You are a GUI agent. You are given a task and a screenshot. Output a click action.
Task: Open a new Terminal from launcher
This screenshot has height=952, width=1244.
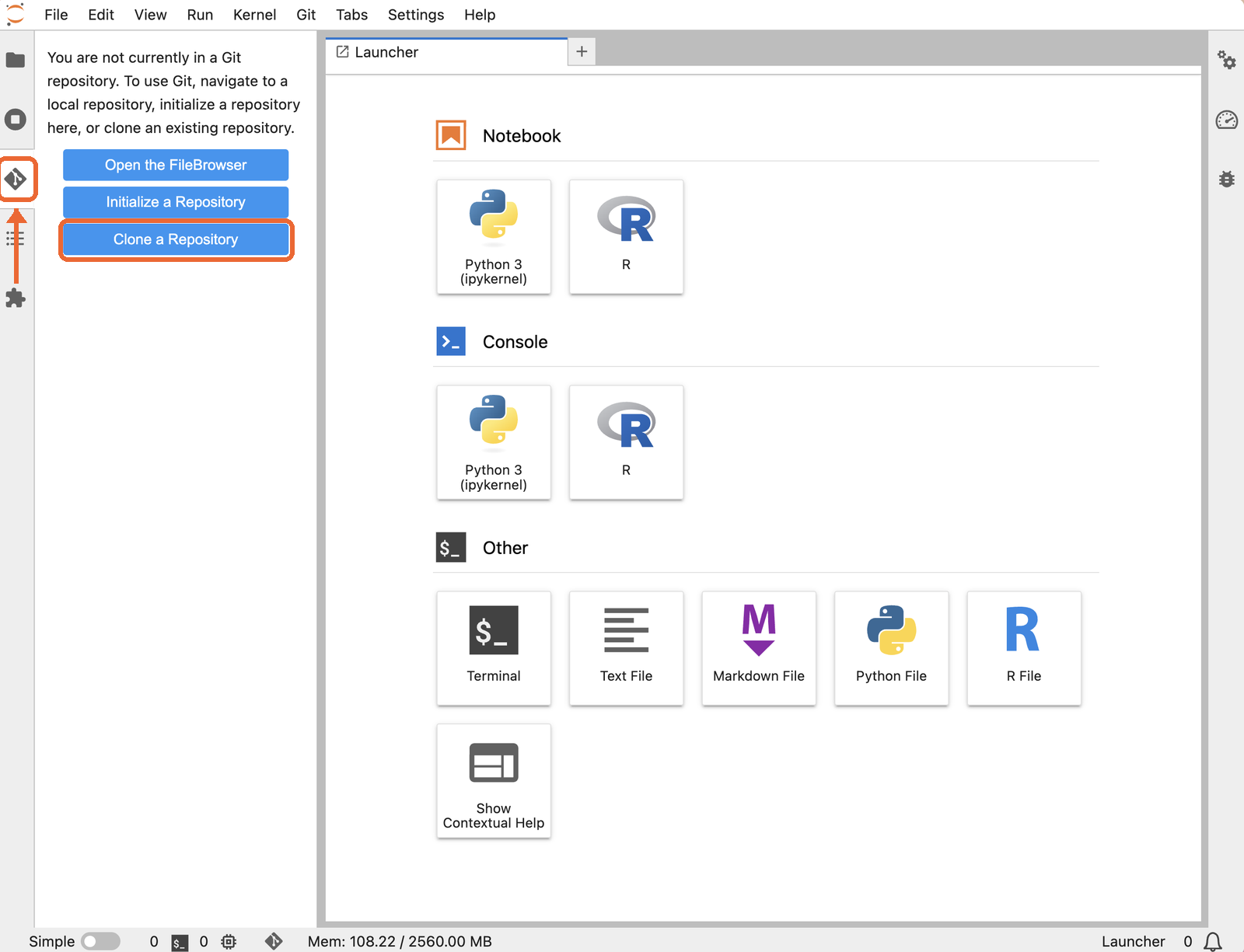tap(494, 648)
